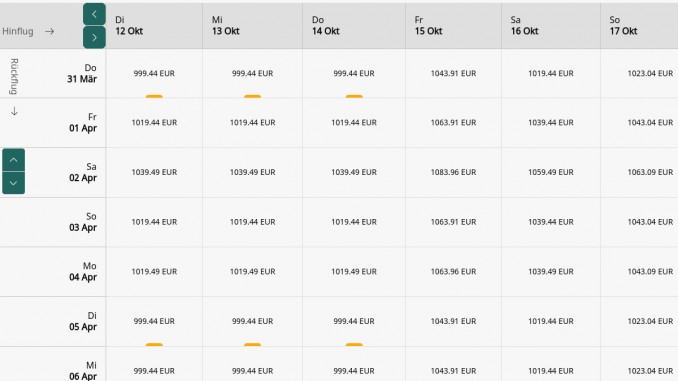Show later return dates with down chevron
The width and height of the screenshot is (678, 381).
(13, 182)
